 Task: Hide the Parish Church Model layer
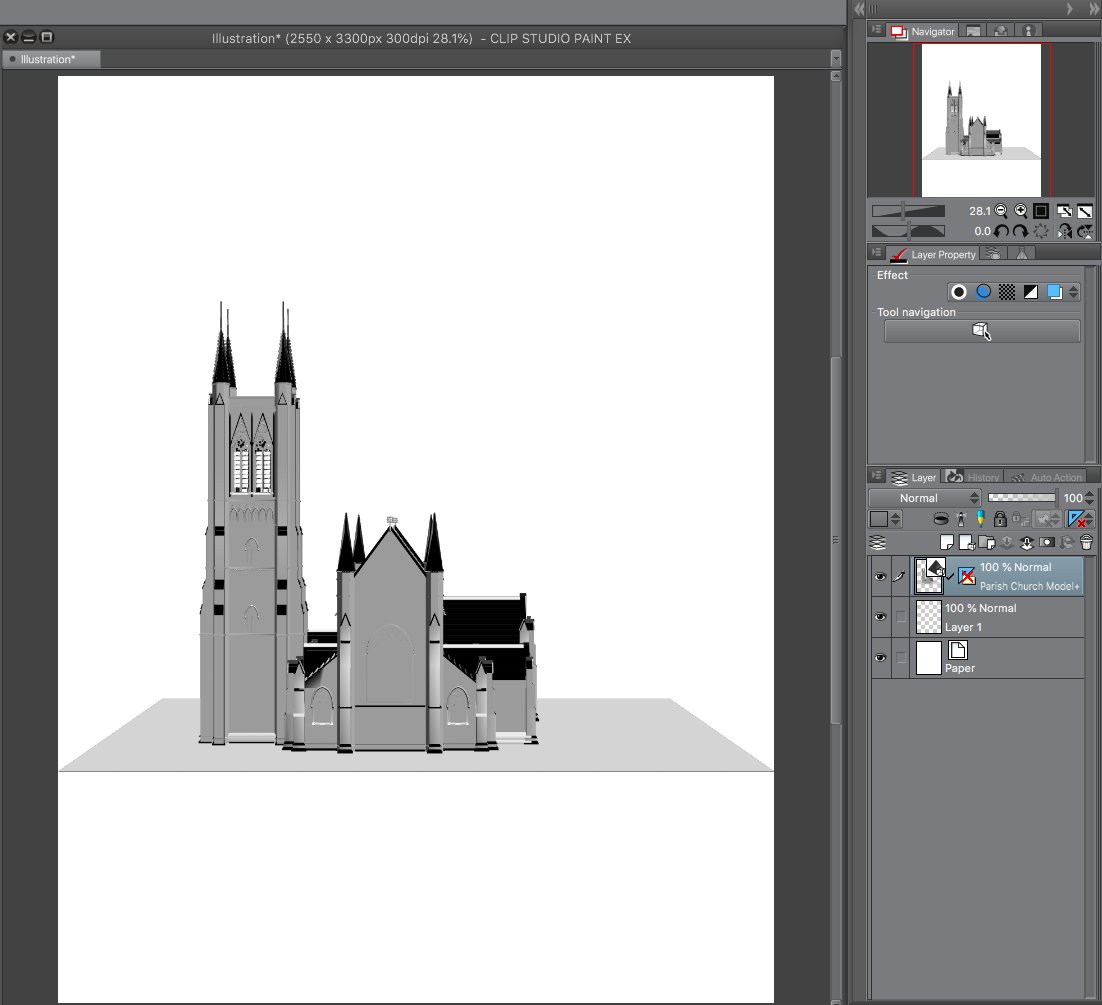[880, 577]
